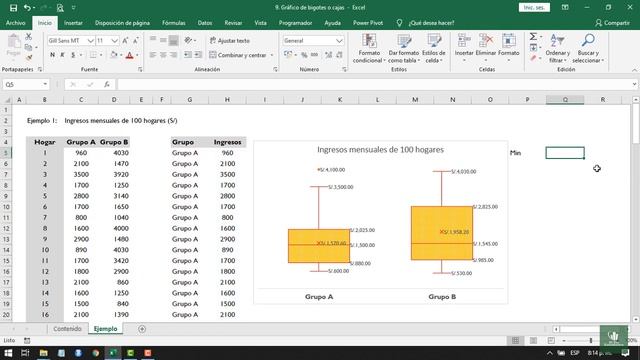Click the chart title Ingresos mensuales de 100 hogares
The height and width of the screenshot is (360, 640).
coord(380,150)
